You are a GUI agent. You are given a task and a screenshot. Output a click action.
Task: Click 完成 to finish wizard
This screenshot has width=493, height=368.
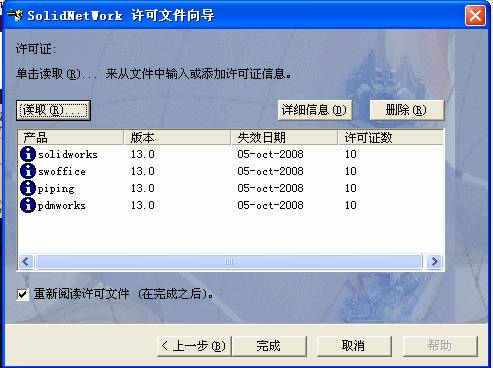[269, 346]
